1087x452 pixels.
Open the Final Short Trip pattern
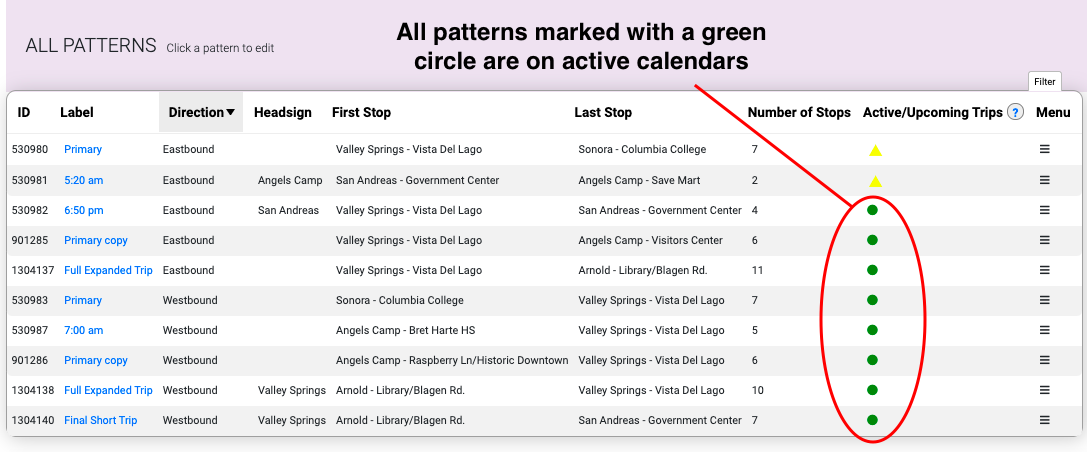click(x=101, y=420)
